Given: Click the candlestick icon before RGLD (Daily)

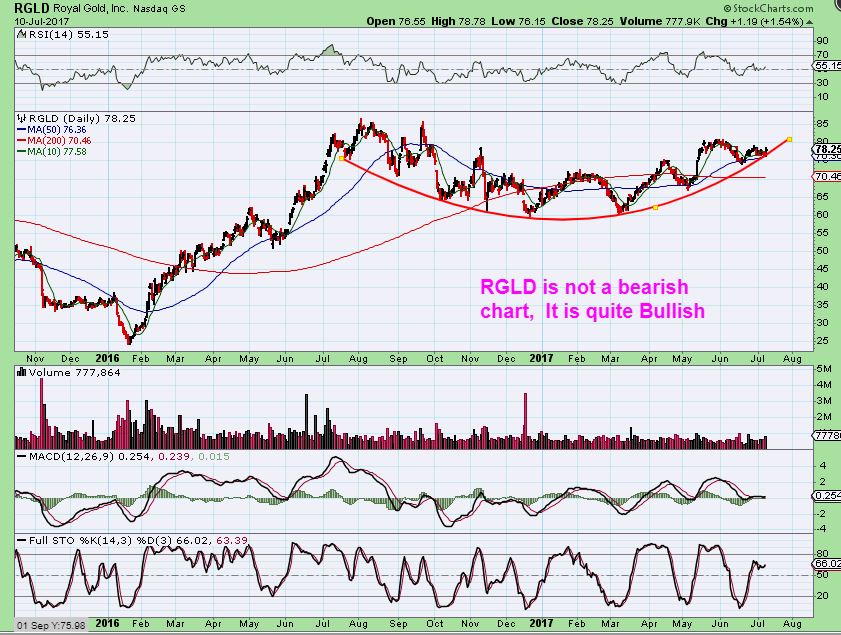Looking at the screenshot, I should click(21, 119).
